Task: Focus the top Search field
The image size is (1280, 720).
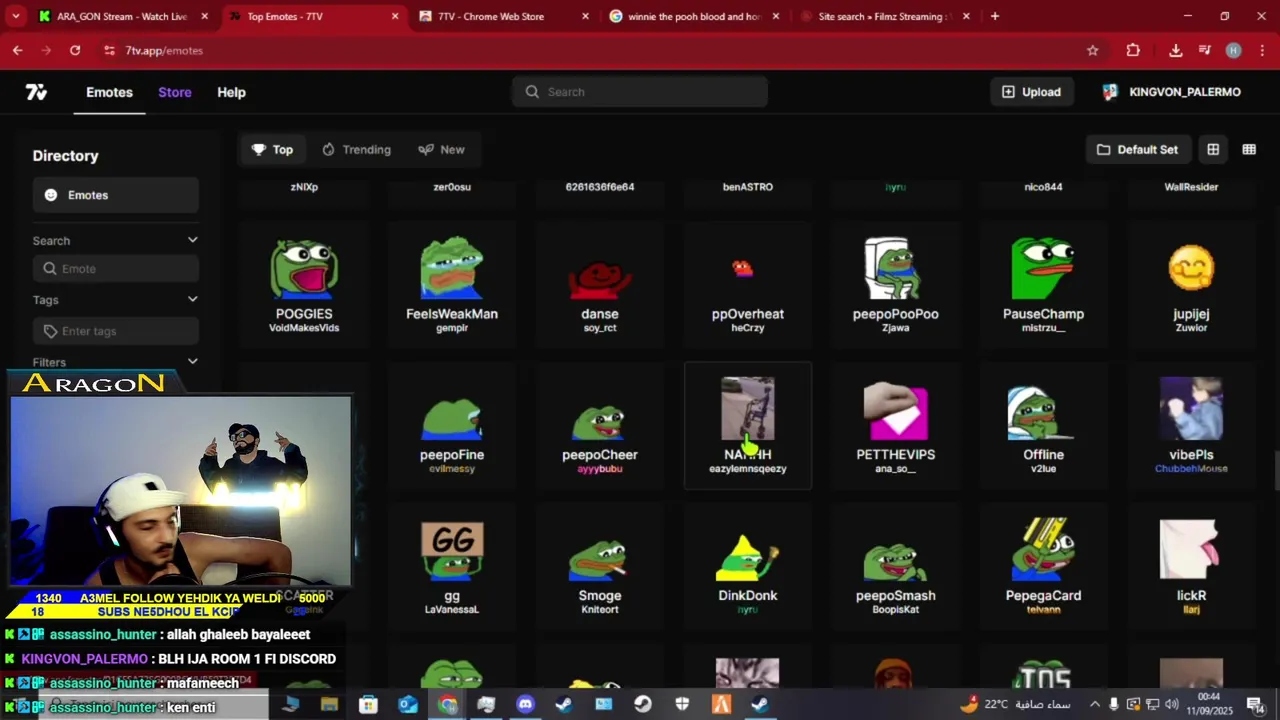Action: click(x=640, y=92)
